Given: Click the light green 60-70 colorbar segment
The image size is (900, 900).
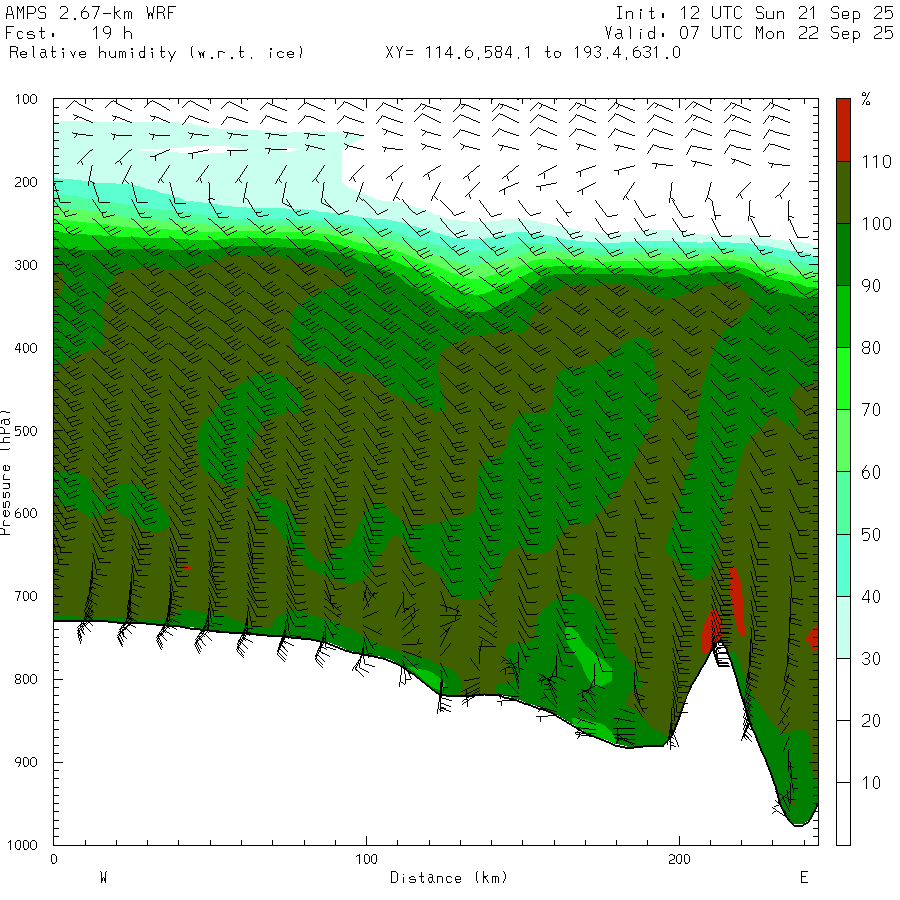Looking at the screenshot, I should pos(843,441).
